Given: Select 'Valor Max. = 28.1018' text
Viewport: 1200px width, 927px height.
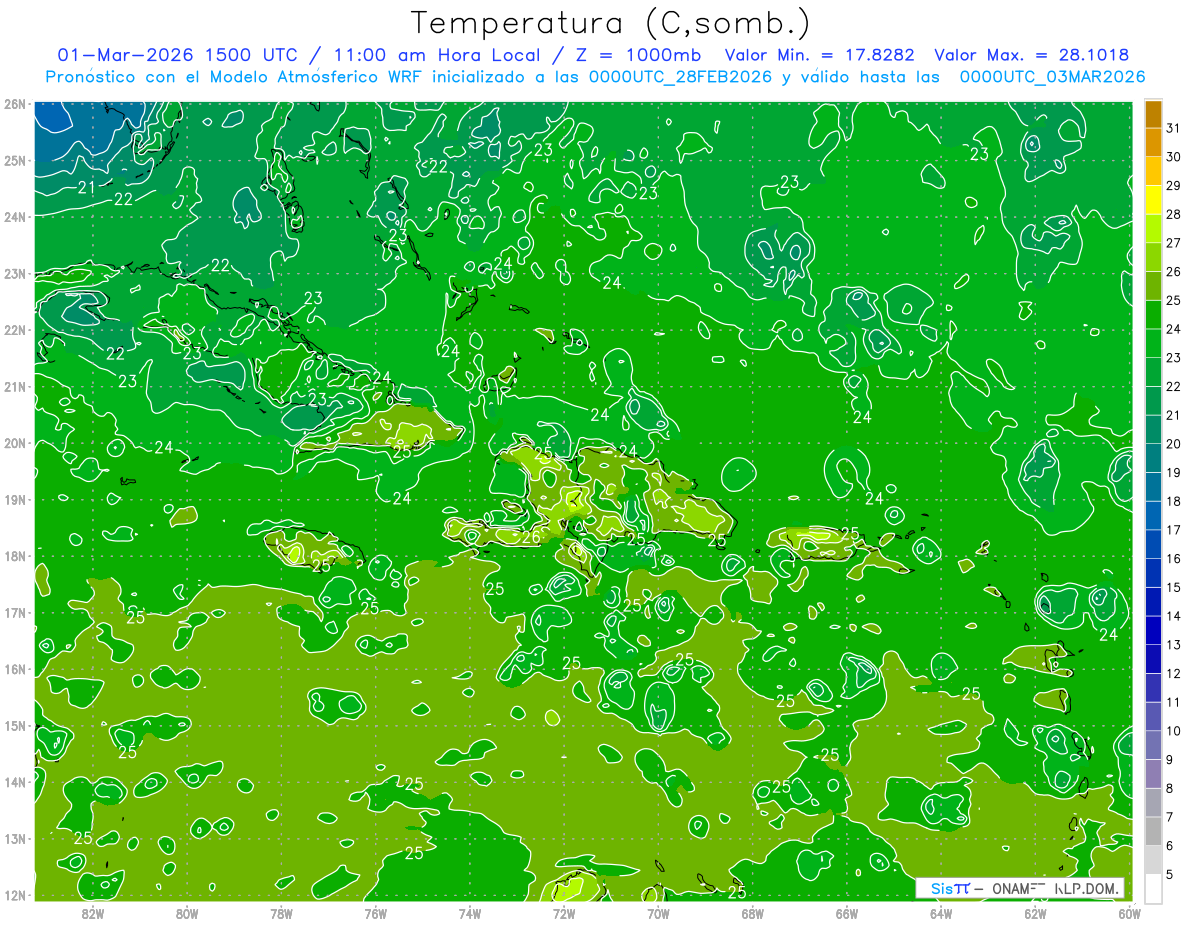Looking at the screenshot, I should [1031, 55].
